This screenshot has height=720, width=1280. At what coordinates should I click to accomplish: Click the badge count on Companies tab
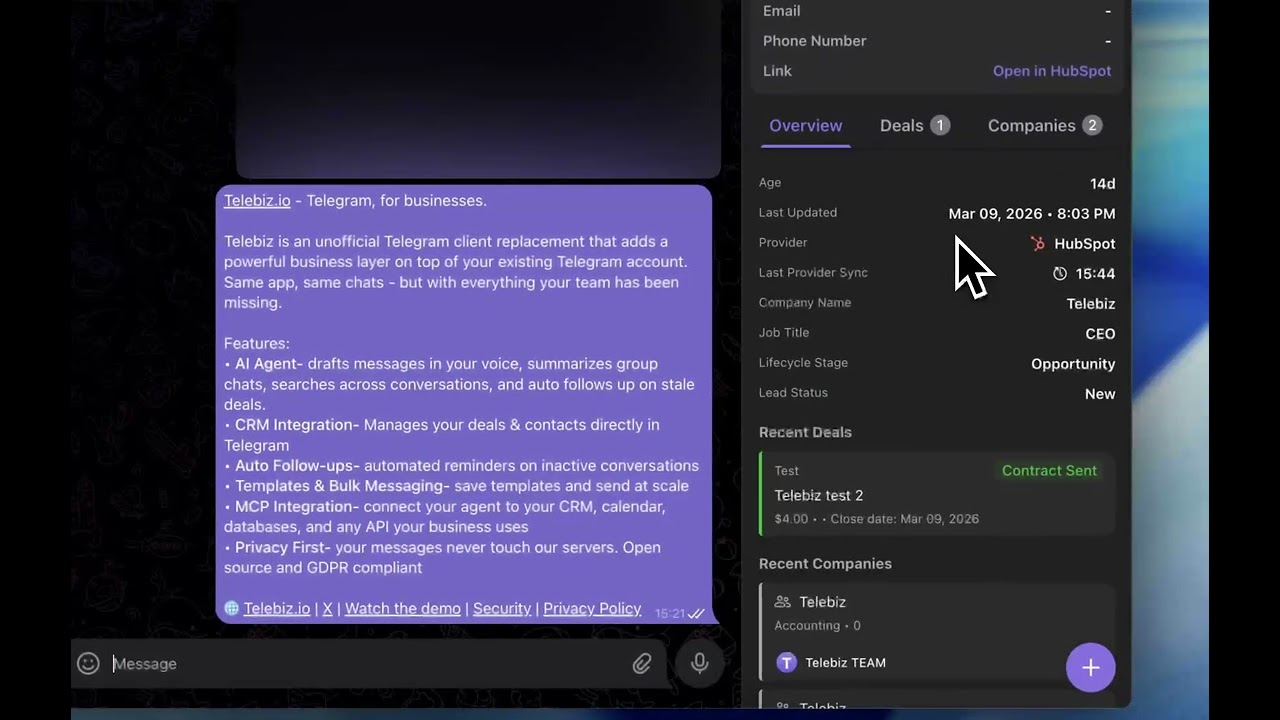click(x=1092, y=125)
